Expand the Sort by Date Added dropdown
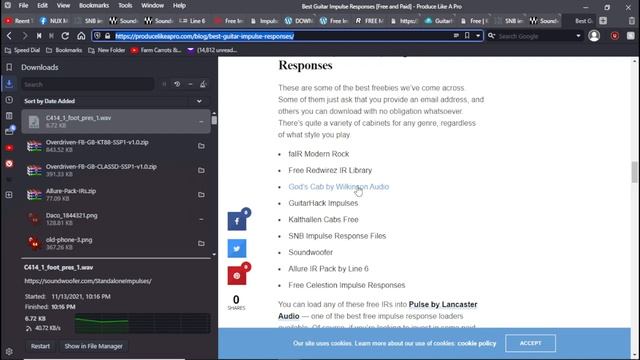 tap(199, 101)
